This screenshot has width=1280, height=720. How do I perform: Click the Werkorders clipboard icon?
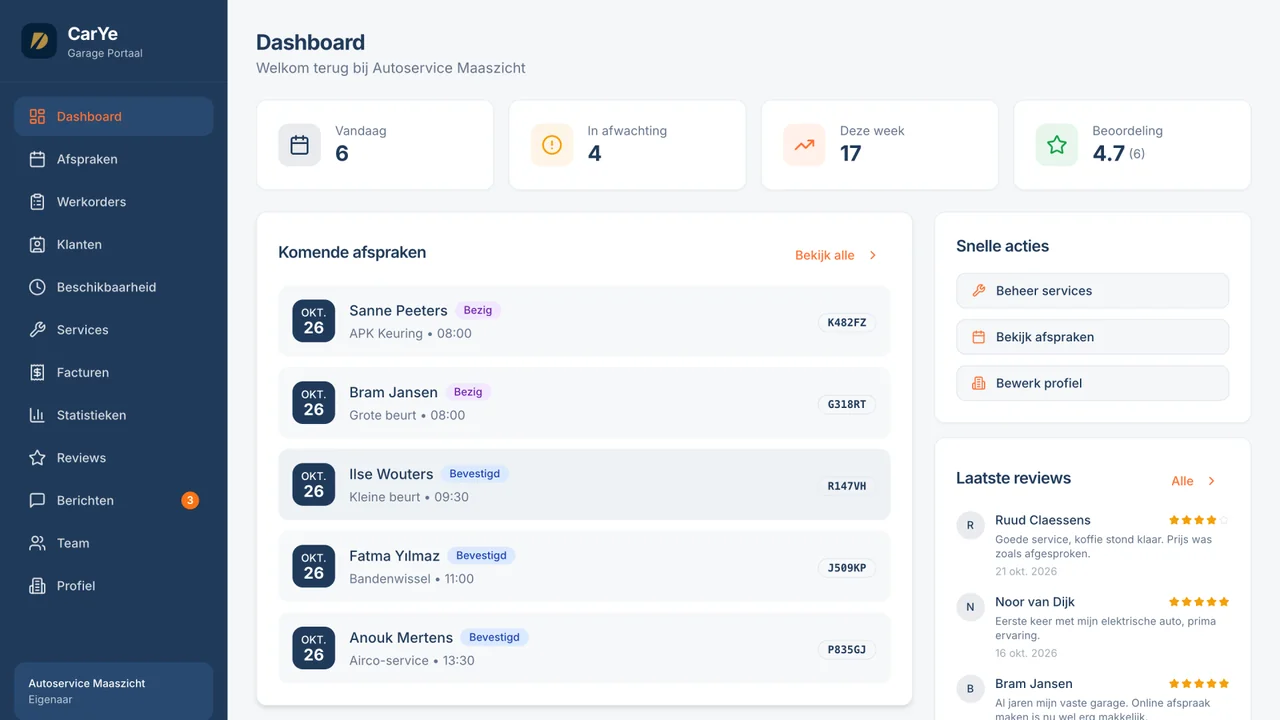(x=37, y=202)
